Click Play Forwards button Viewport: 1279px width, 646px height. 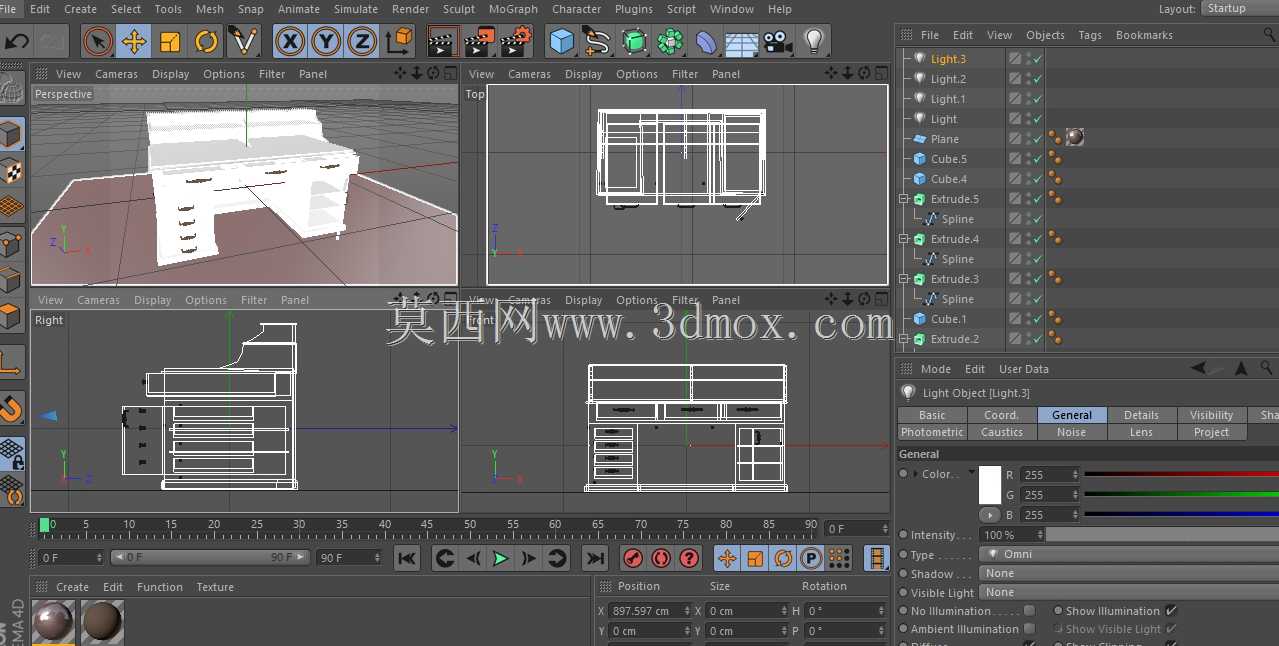pyautogui.click(x=501, y=558)
